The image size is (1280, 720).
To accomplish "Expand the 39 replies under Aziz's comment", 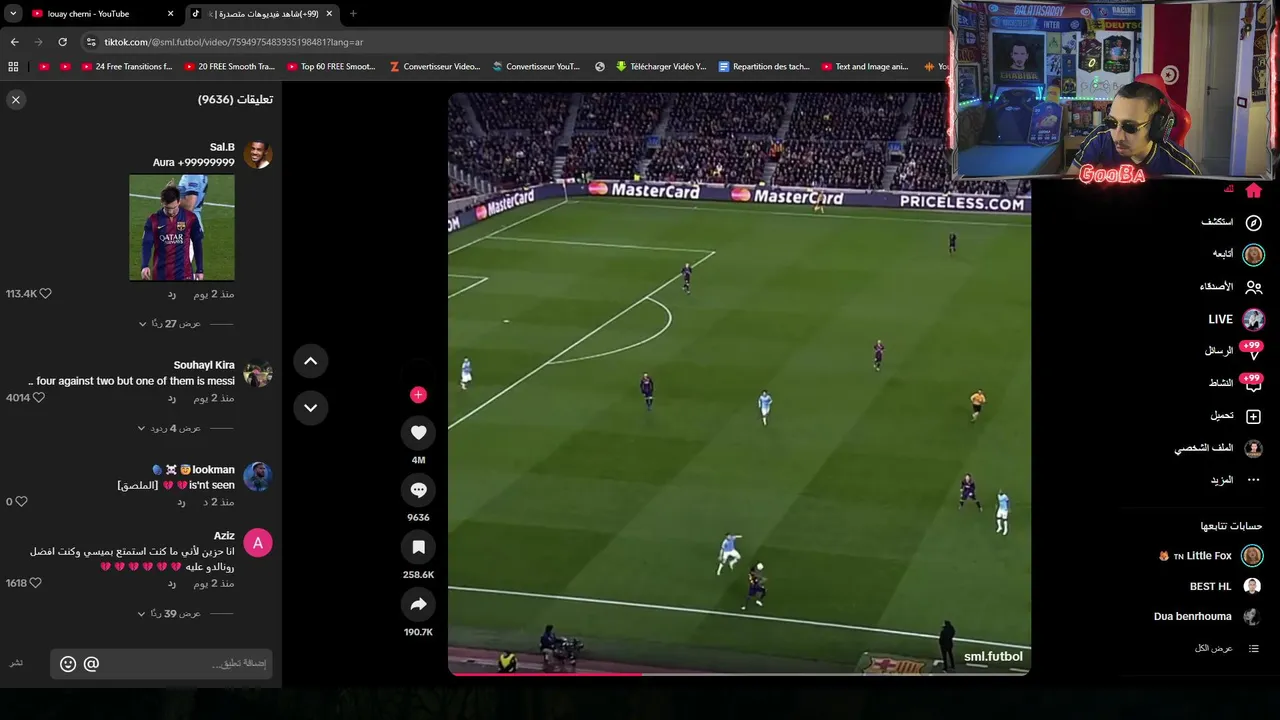I will [x=169, y=613].
